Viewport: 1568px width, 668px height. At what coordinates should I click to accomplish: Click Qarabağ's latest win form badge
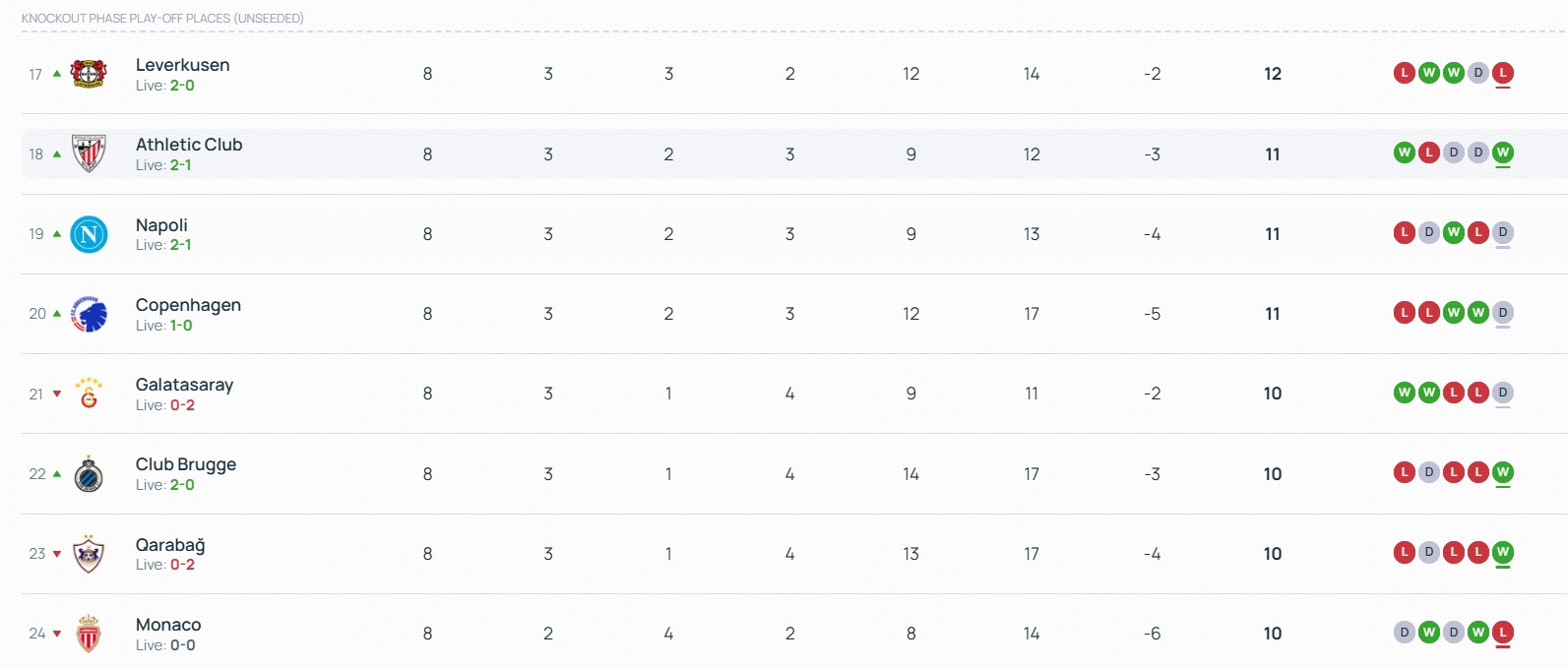(x=1502, y=552)
